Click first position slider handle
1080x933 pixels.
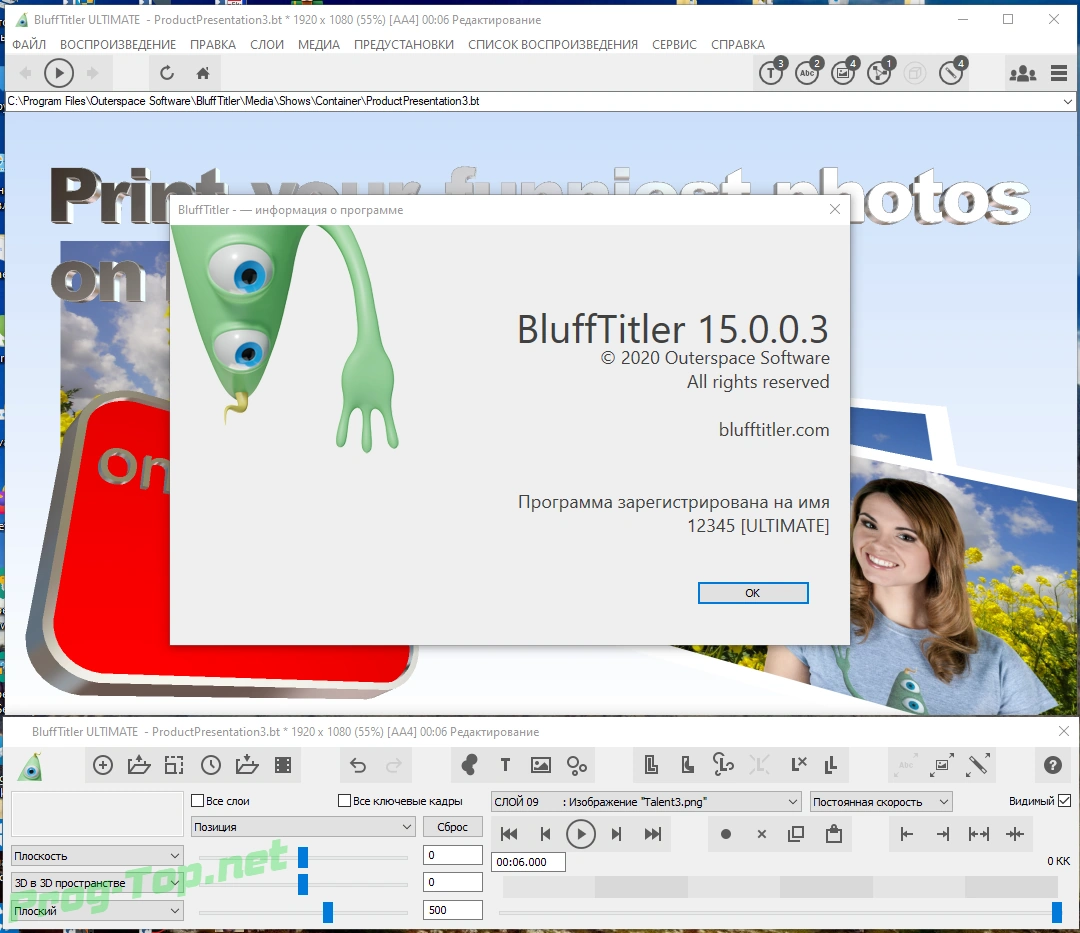303,857
